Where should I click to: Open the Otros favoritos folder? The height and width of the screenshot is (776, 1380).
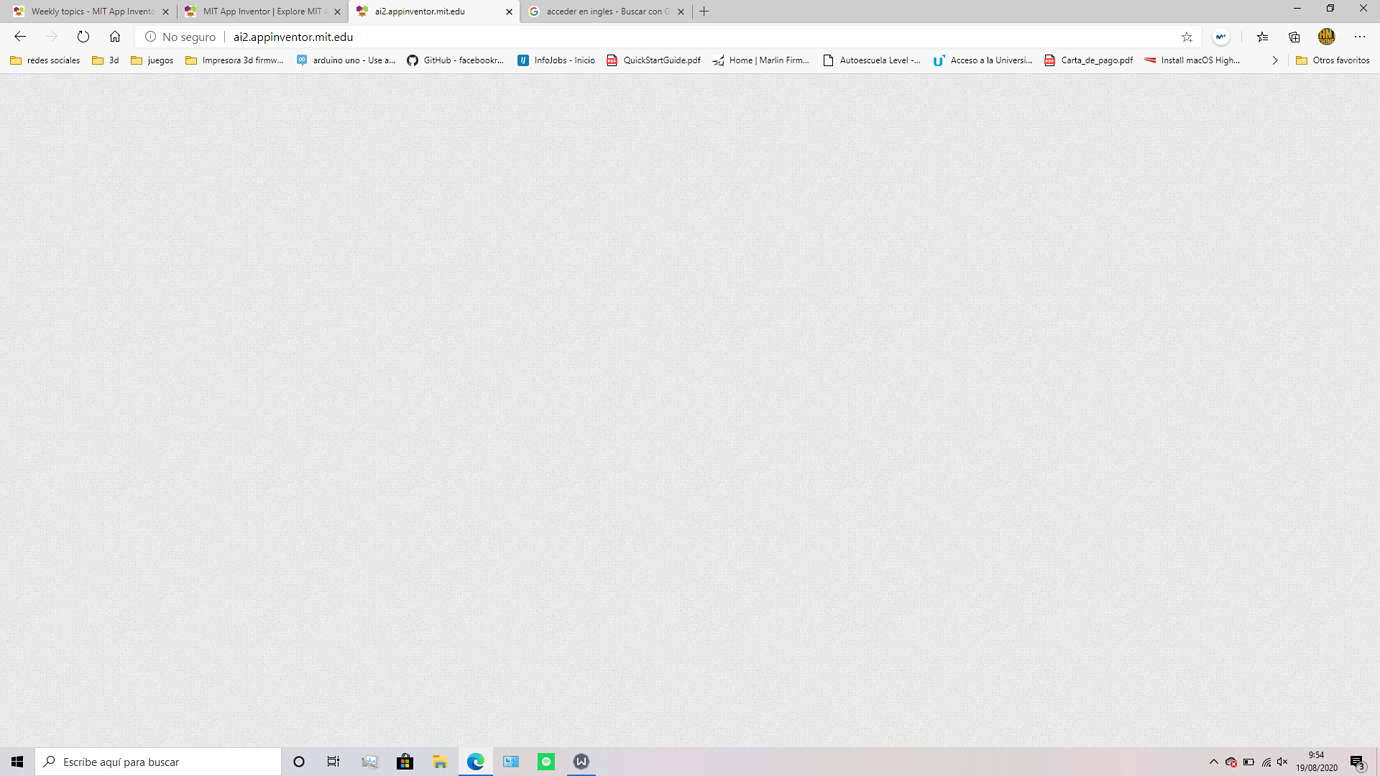[x=1332, y=61]
